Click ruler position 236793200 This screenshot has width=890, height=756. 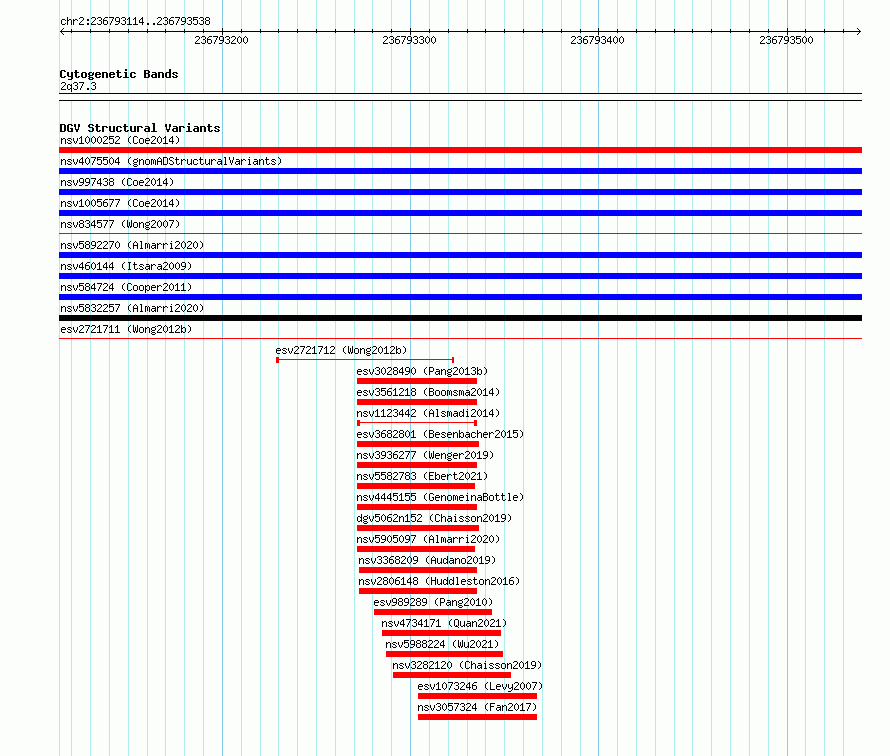pos(221,40)
